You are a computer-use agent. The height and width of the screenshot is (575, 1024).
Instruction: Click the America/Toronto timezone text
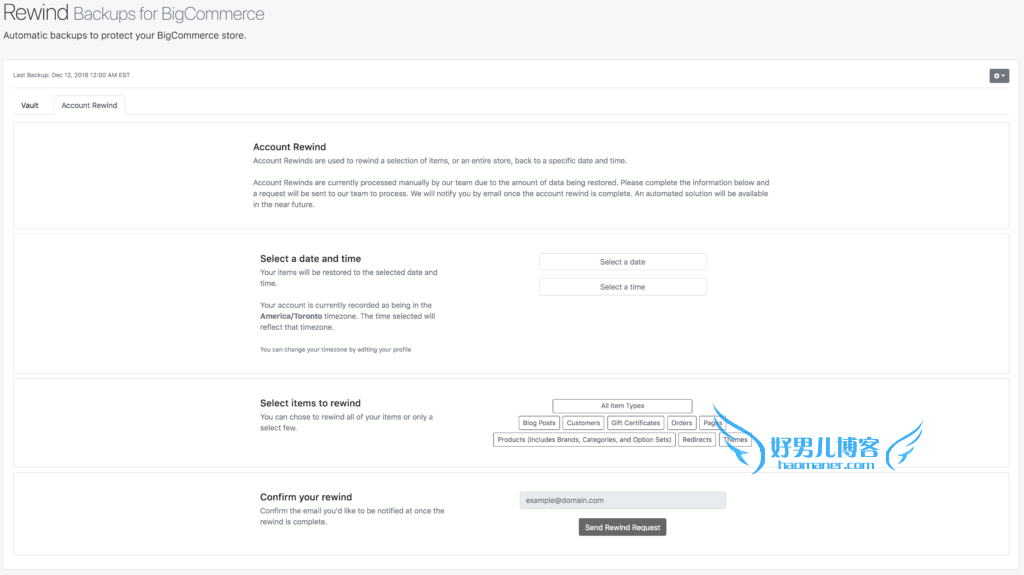click(291, 316)
